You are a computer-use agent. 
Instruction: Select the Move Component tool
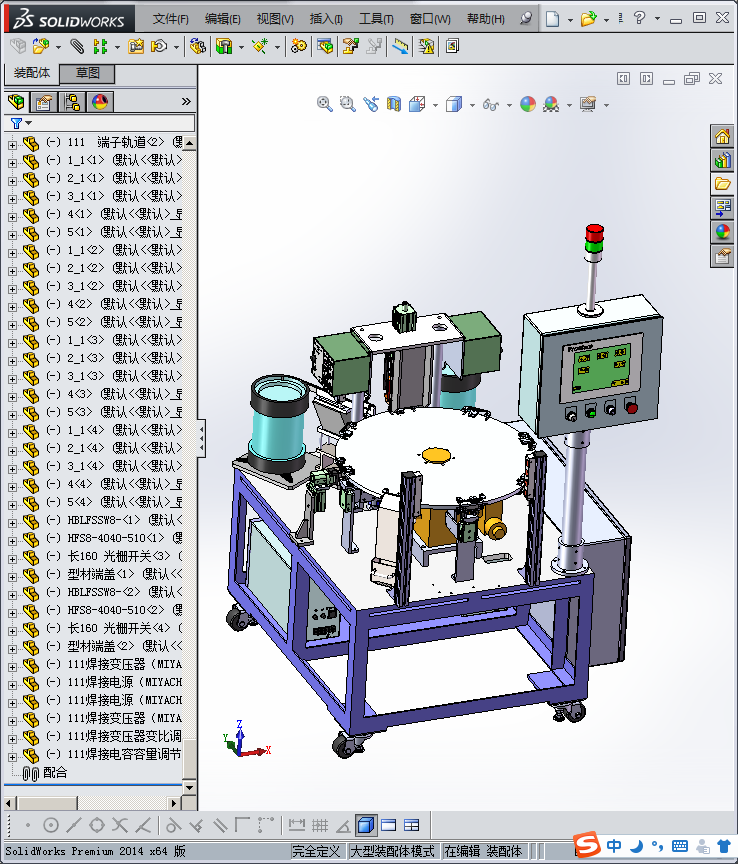click(x=159, y=46)
